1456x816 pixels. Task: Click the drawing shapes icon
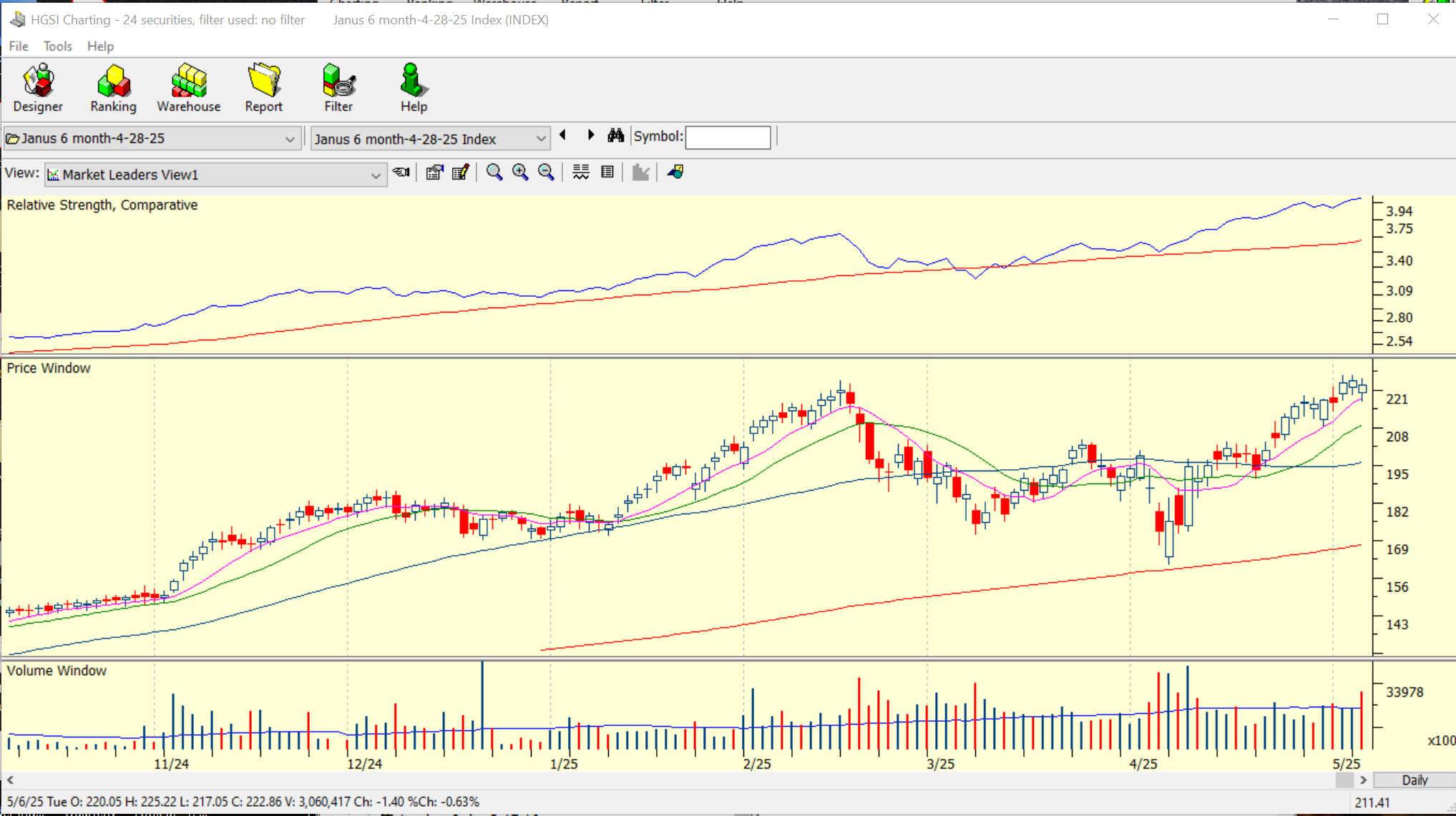pos(675,172)
